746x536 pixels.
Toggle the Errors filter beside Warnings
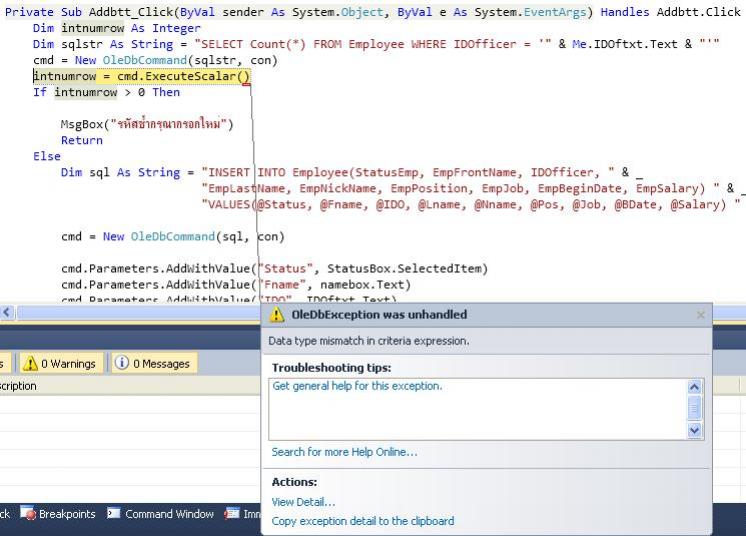pyautogui.click(x=4, y=364)
